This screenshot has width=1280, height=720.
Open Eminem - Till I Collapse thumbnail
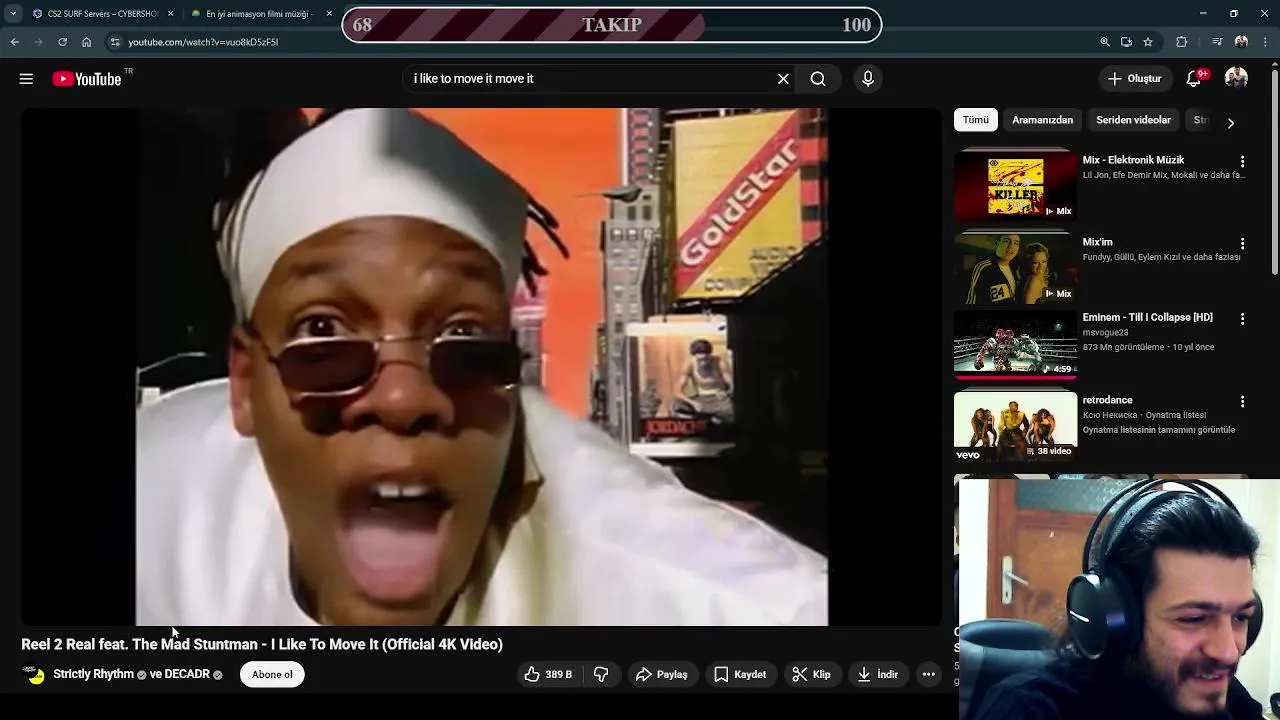click(x=1015, y=344)
